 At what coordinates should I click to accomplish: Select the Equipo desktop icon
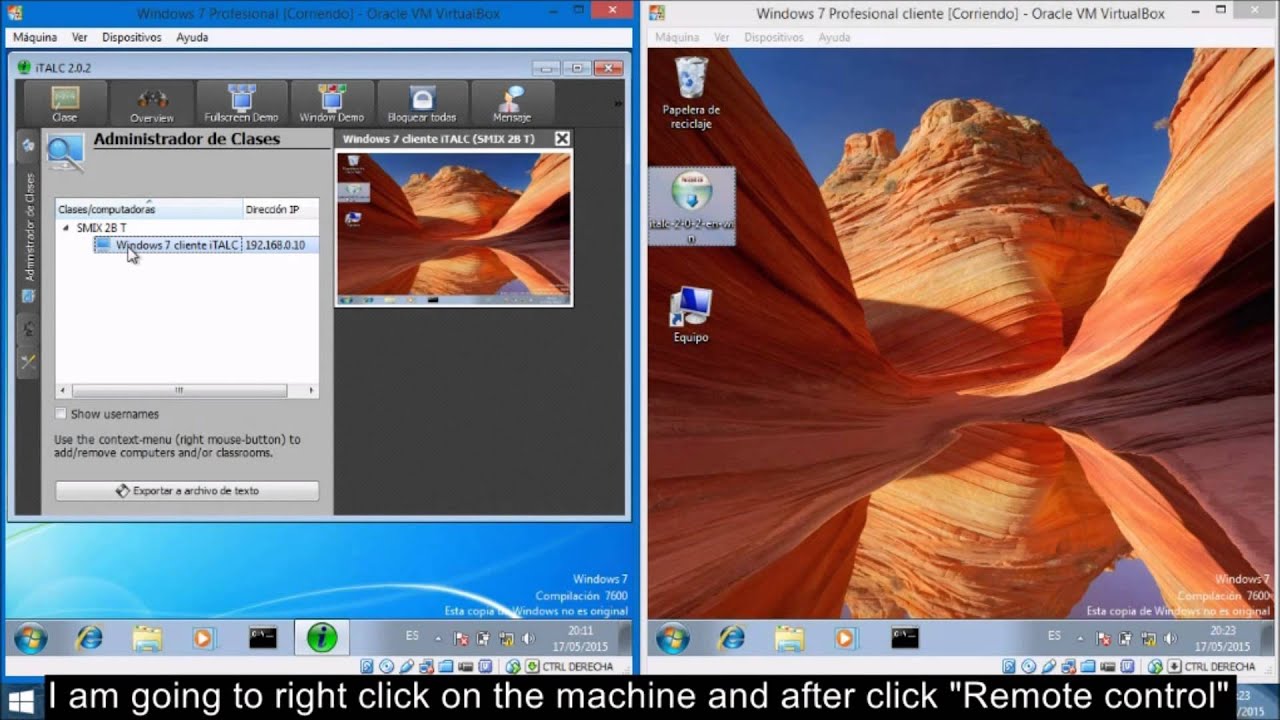coord(691,315)
